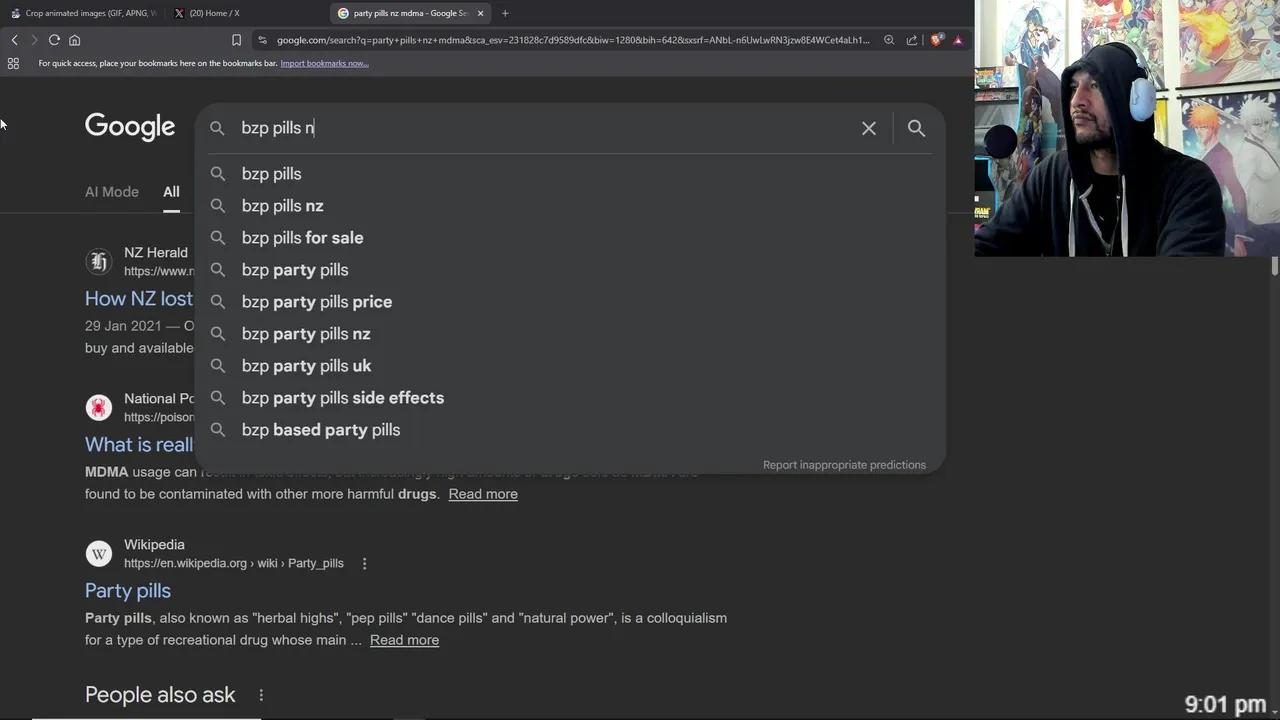Screen dimensions: 1280x720
Task: Choose suggestion 'bzp party pills nz'
Action: click(x=570, y=334)
